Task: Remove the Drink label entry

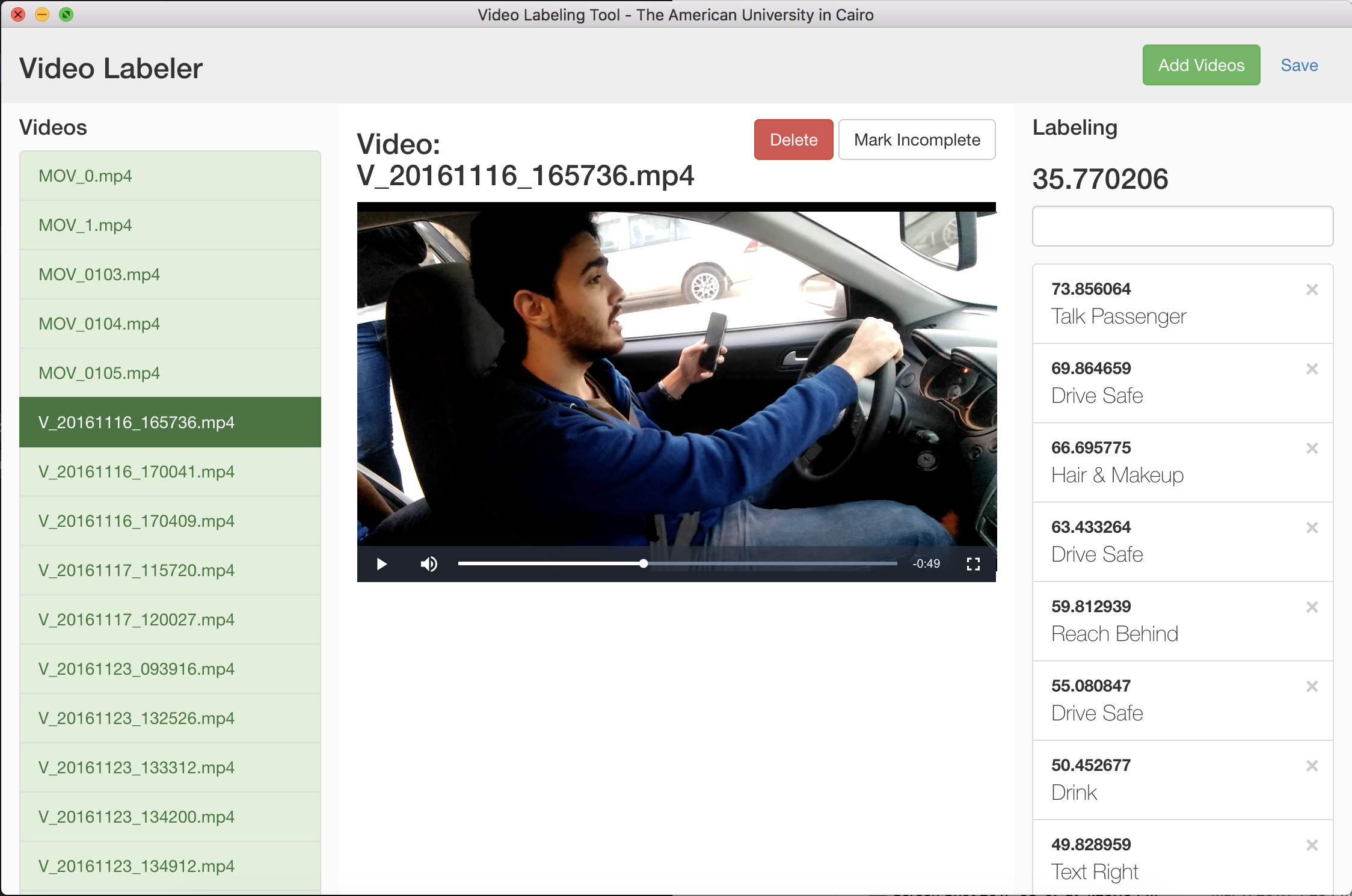Action: (1312, 766)
